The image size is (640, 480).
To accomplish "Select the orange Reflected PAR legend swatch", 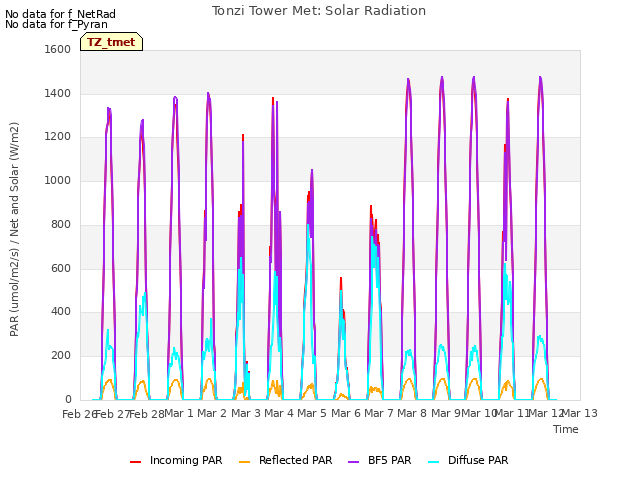I will 244,462.
